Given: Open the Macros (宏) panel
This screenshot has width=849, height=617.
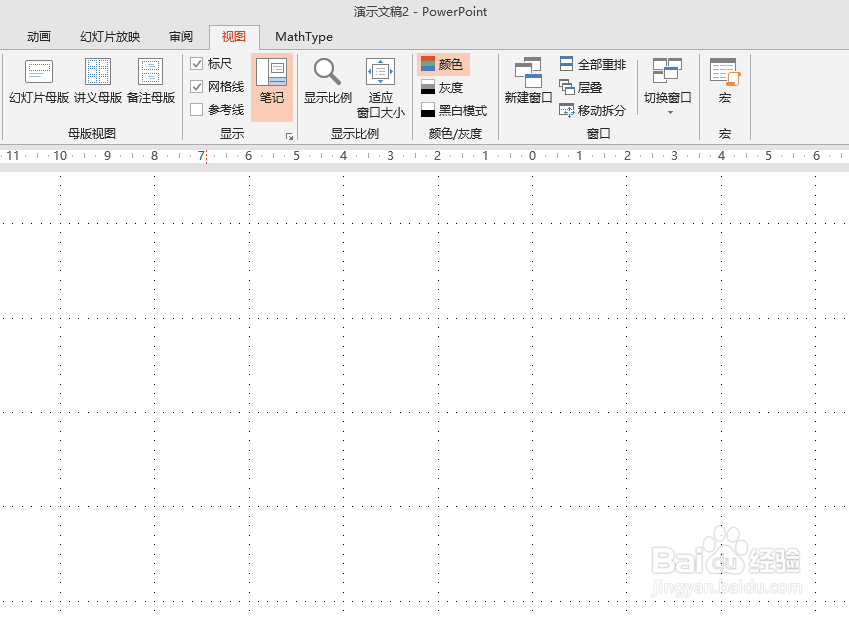Looking at the screenshot, I should click(x=725, y=85).
